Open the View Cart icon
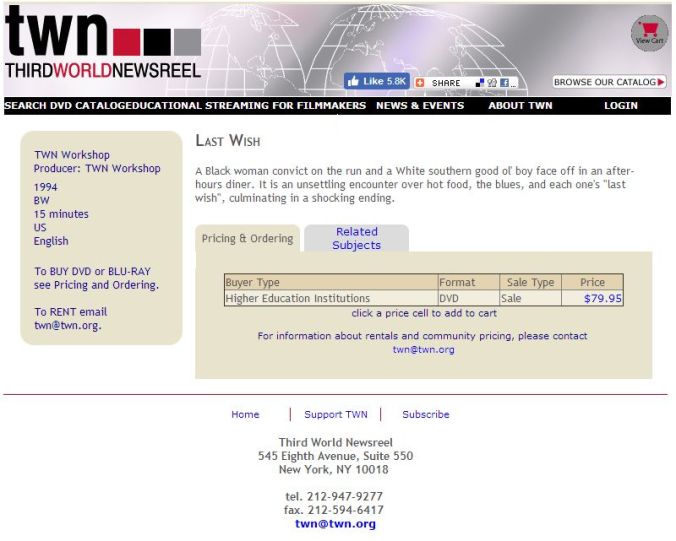Image resolution: width=676 pixels, height=541 pixels. tap(649, 33)
